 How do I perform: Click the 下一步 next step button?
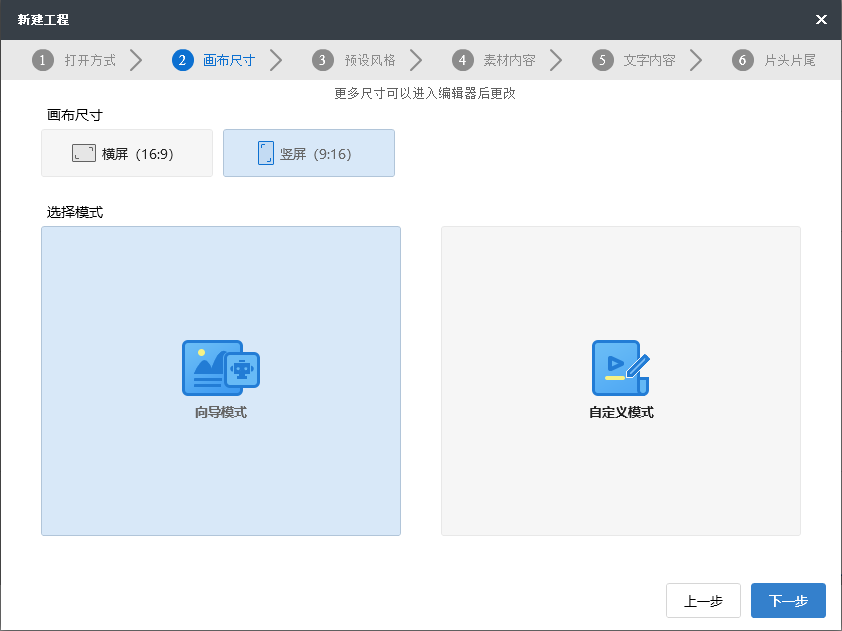788,600
